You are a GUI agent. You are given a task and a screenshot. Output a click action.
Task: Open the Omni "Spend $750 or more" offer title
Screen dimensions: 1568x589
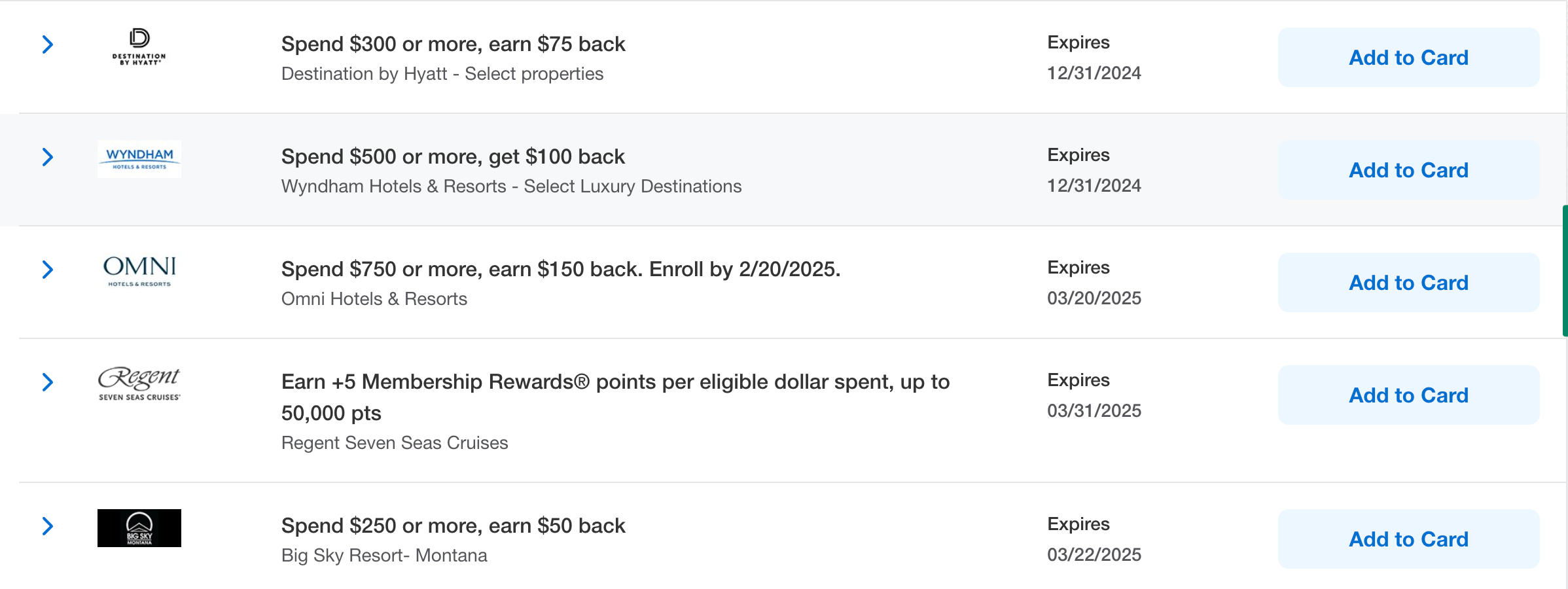click(x=560, y=270)
